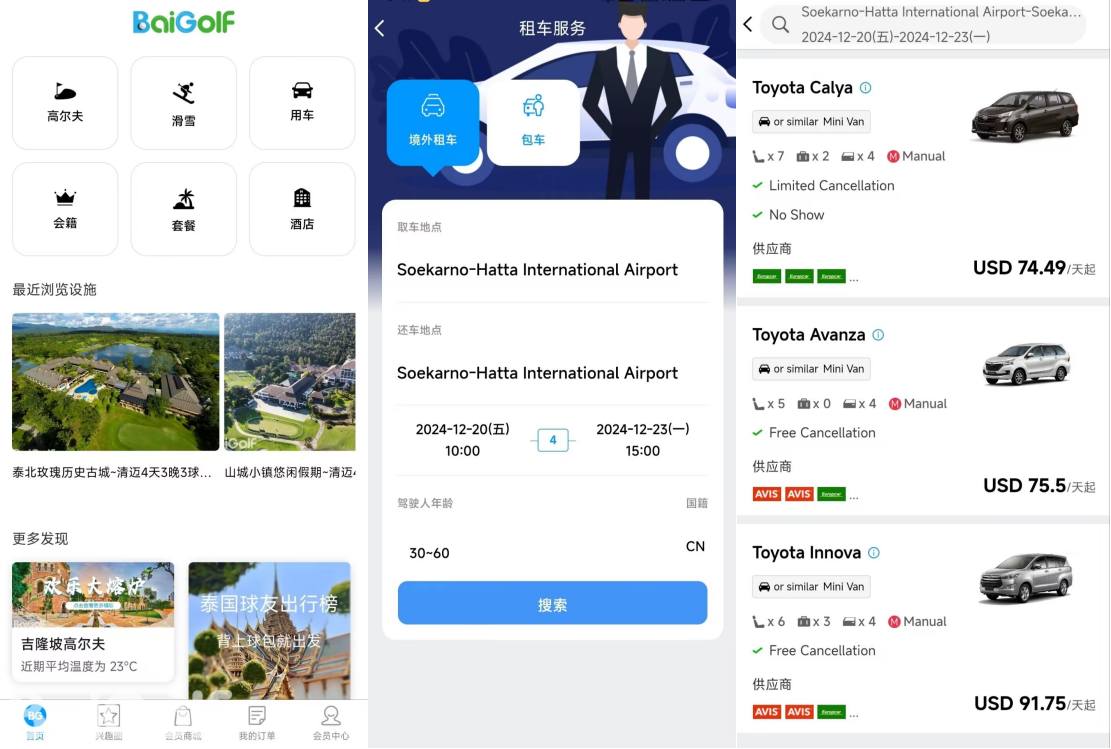Viewport: 1111px width, 749px height.
Task: Switch to the 会员中心 member center tab
Action: [331, 722]
